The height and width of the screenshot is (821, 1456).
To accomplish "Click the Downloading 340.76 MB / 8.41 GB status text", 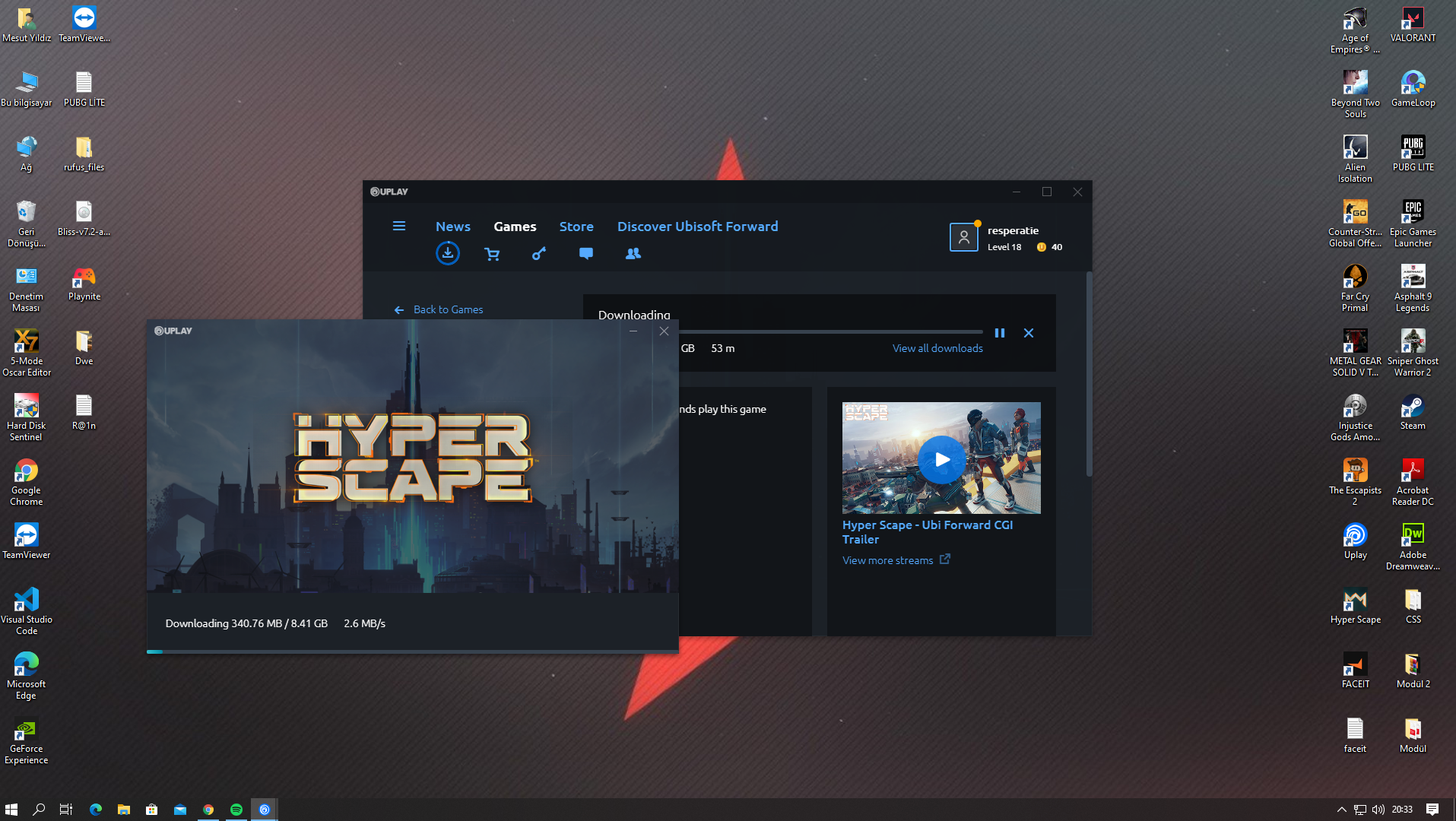I will click(246, 623).
